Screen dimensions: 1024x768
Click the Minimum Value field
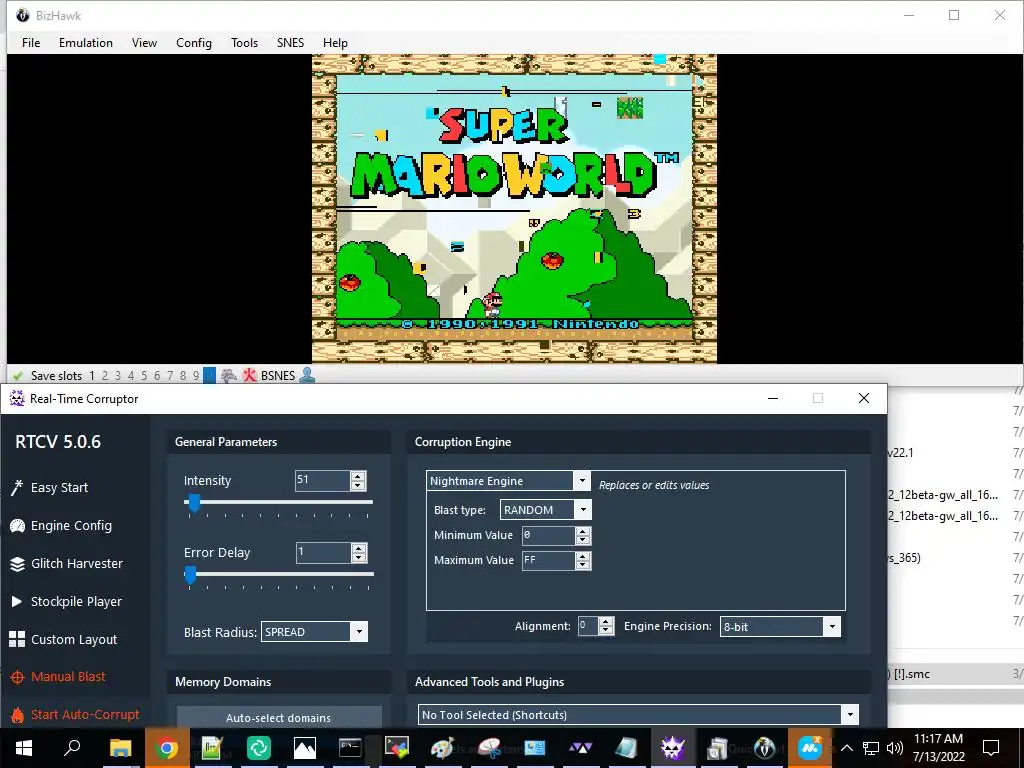pyautogui.click(x=549, y=536)
